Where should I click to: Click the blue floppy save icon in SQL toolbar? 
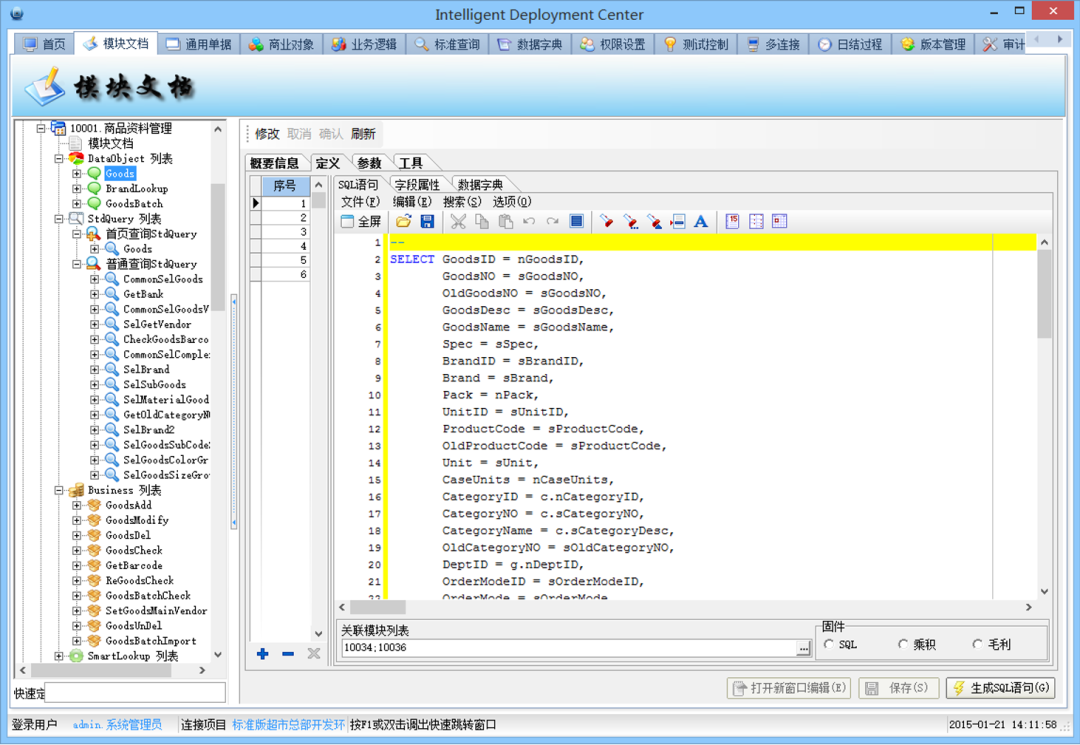click(427, 221)
